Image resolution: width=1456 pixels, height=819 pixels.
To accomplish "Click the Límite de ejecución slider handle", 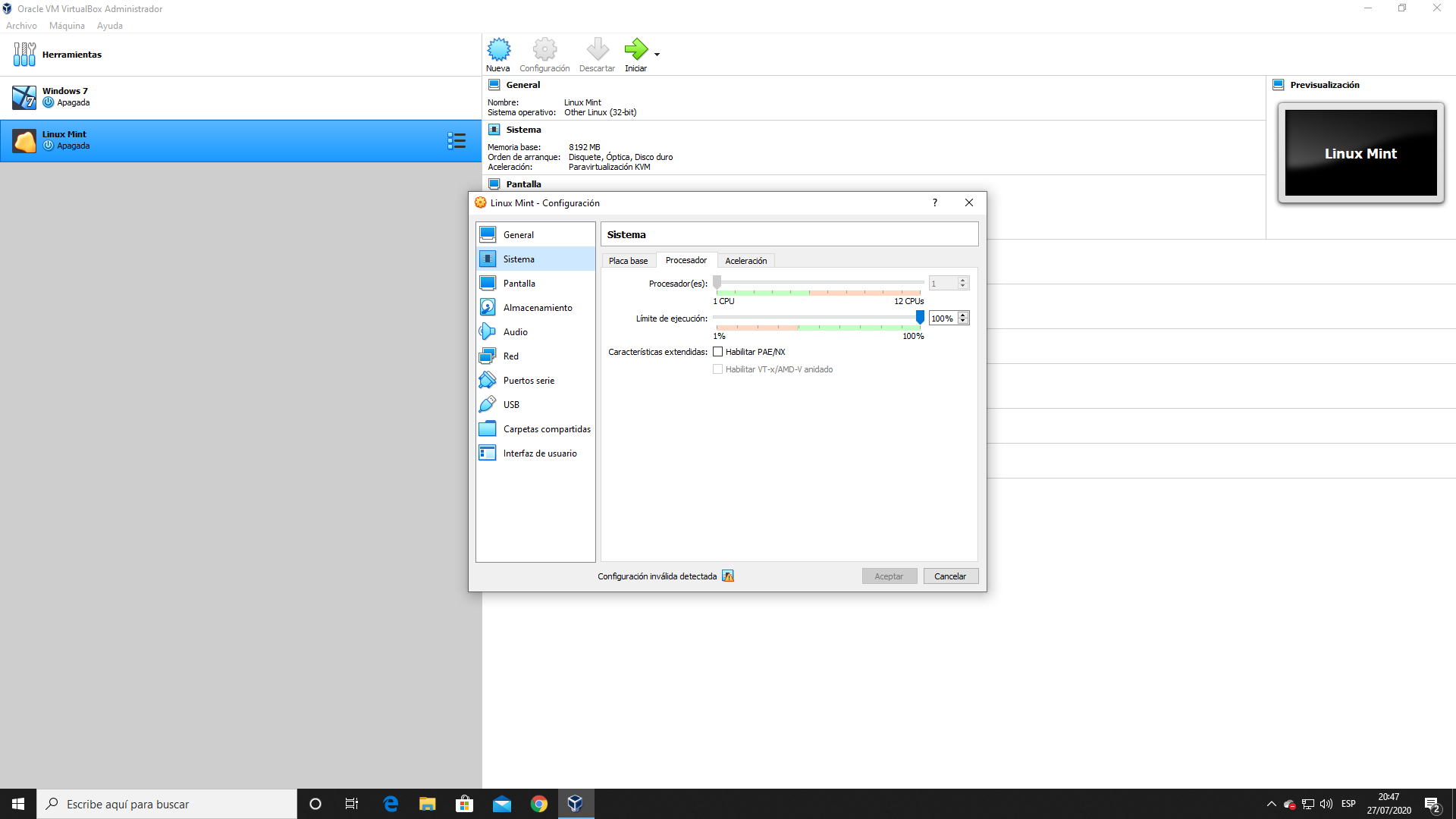I will coord(920,317).
